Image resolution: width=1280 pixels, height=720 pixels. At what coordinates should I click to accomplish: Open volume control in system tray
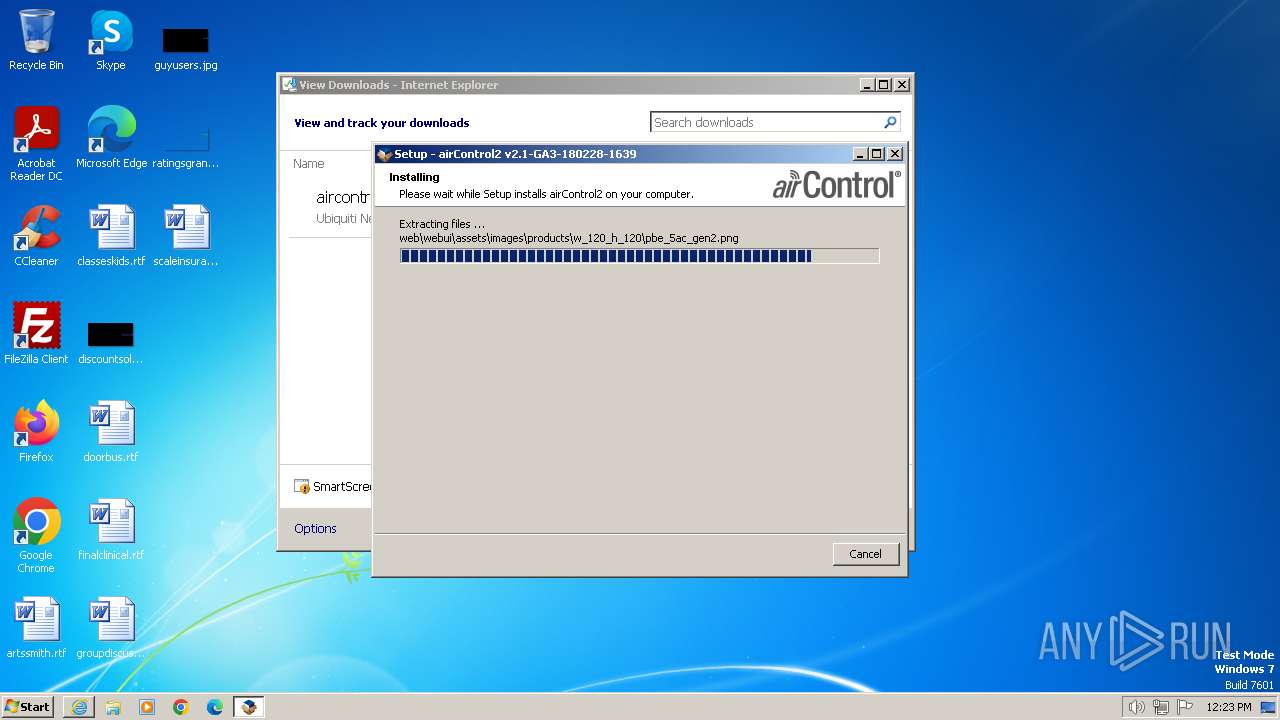[x=1136, y=707]
